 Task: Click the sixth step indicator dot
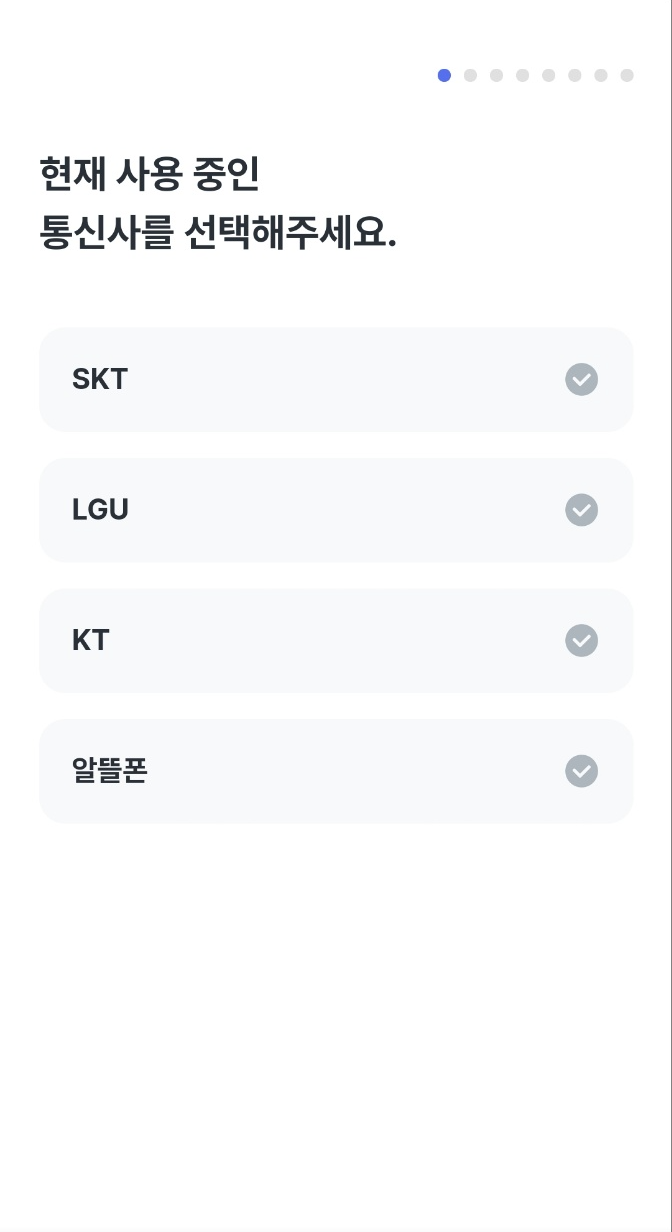pyautogui.click(x=574, y=75)
